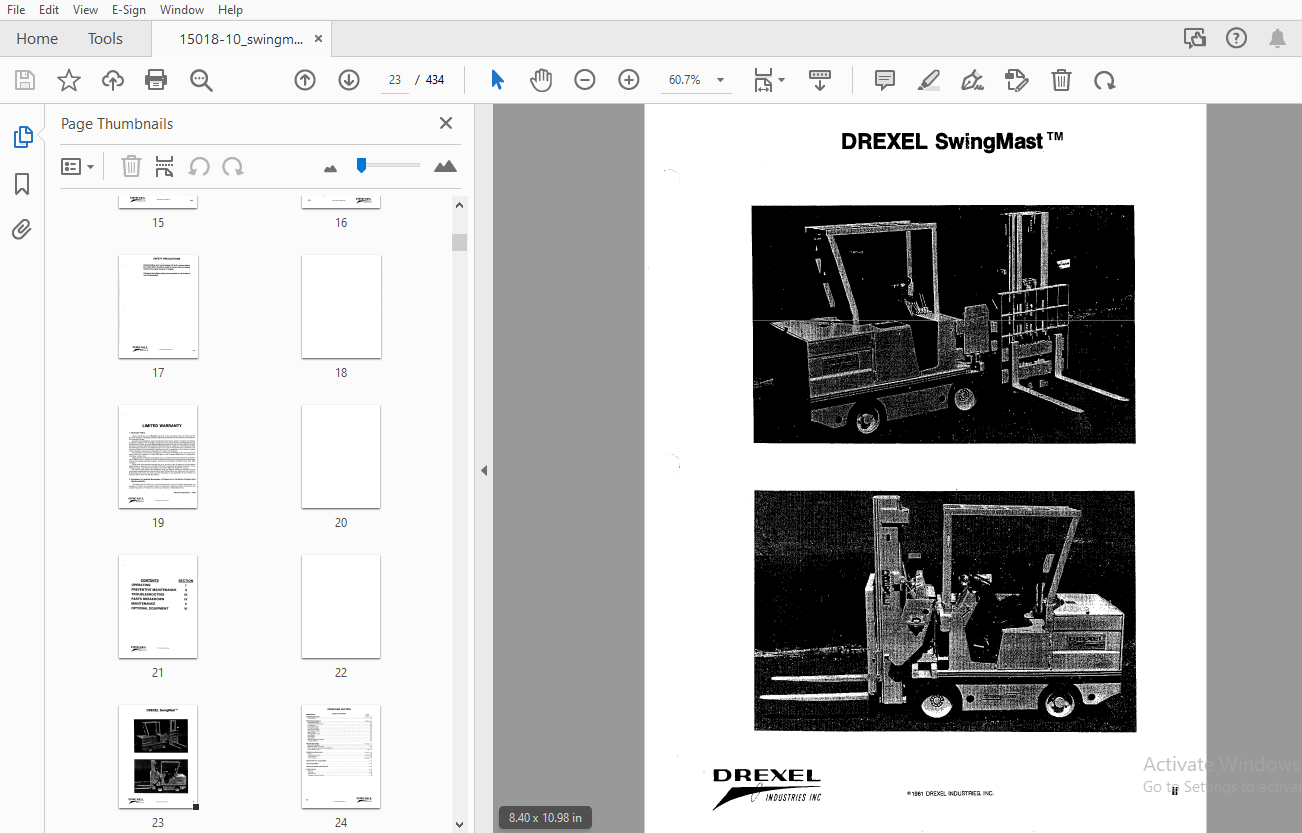Screen dimensions: 1302x833
Task: Reduce thumbnail size with the small mountain icon
Action: 331,168
